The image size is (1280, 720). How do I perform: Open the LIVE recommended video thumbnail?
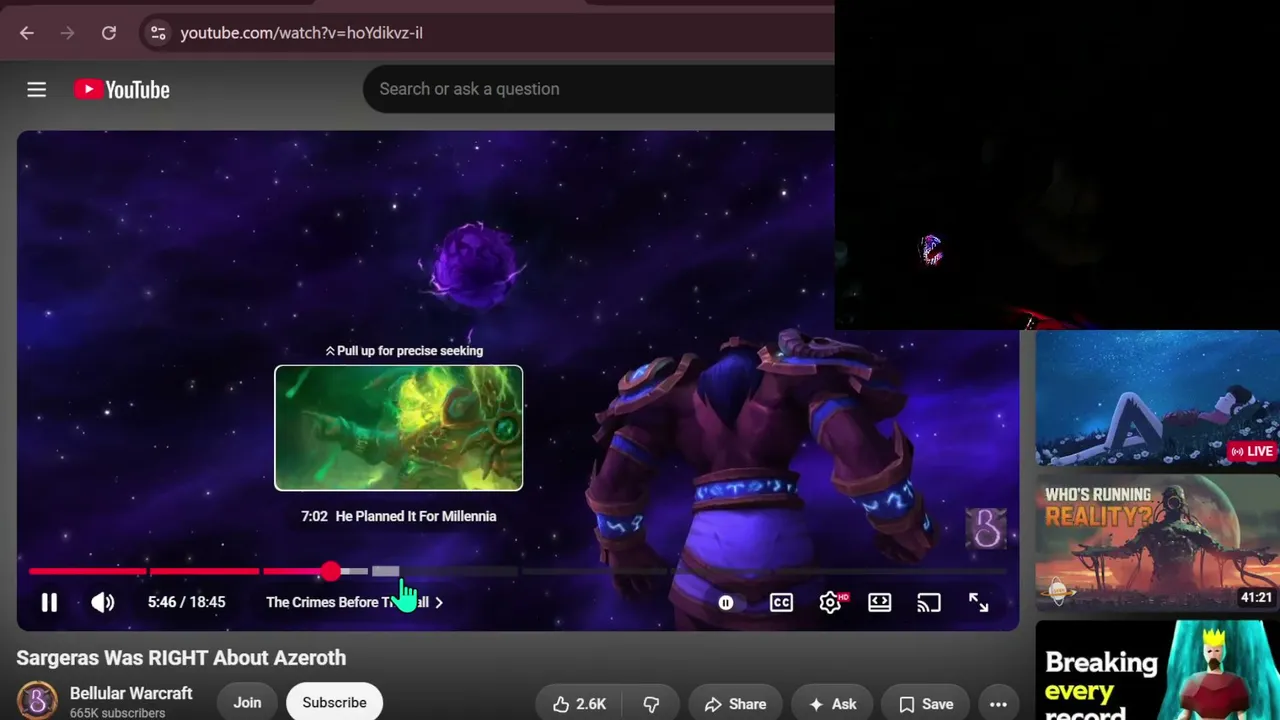[1157, 398]
